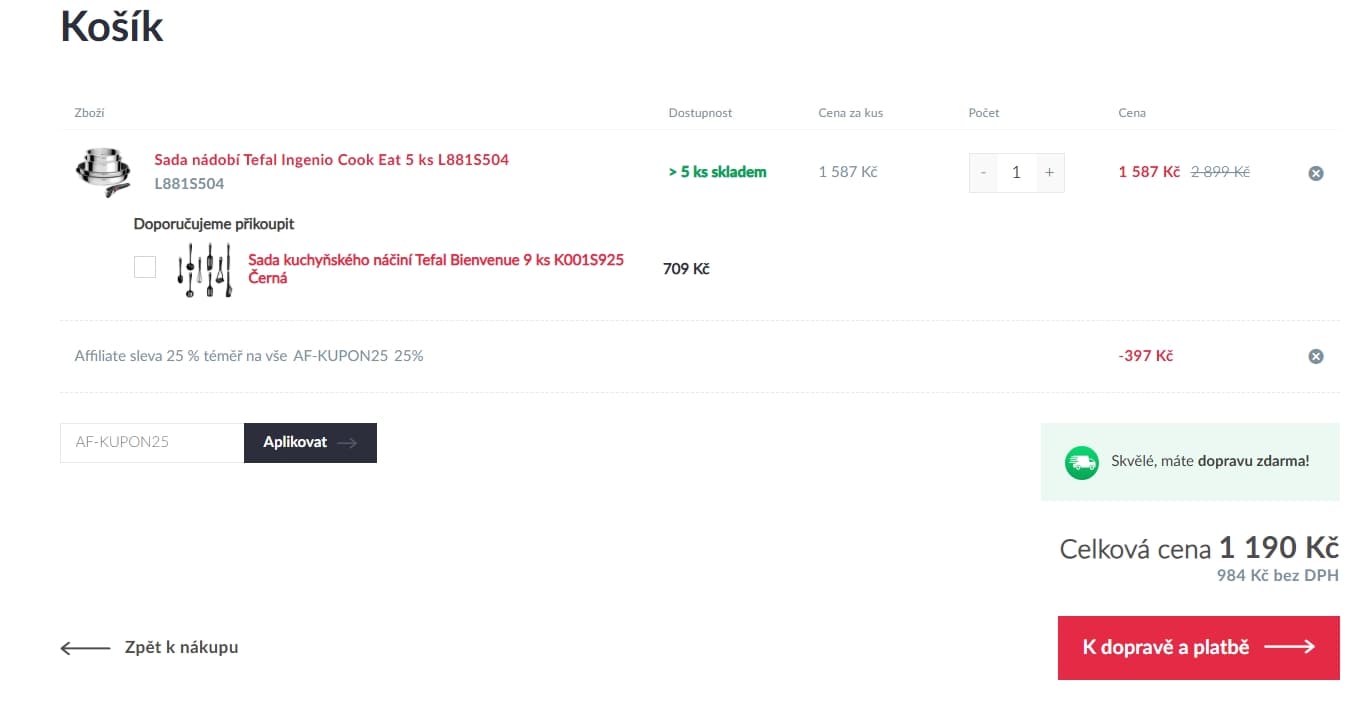Click the Tefal Ingenio pots thumbnail
The image size is (1350, 705).
tap(103, 172)
